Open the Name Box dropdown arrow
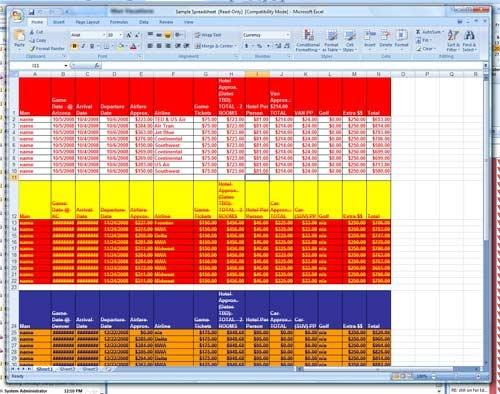Image resolution: width=500 pixels, height=394 pixels. (66, 66)
